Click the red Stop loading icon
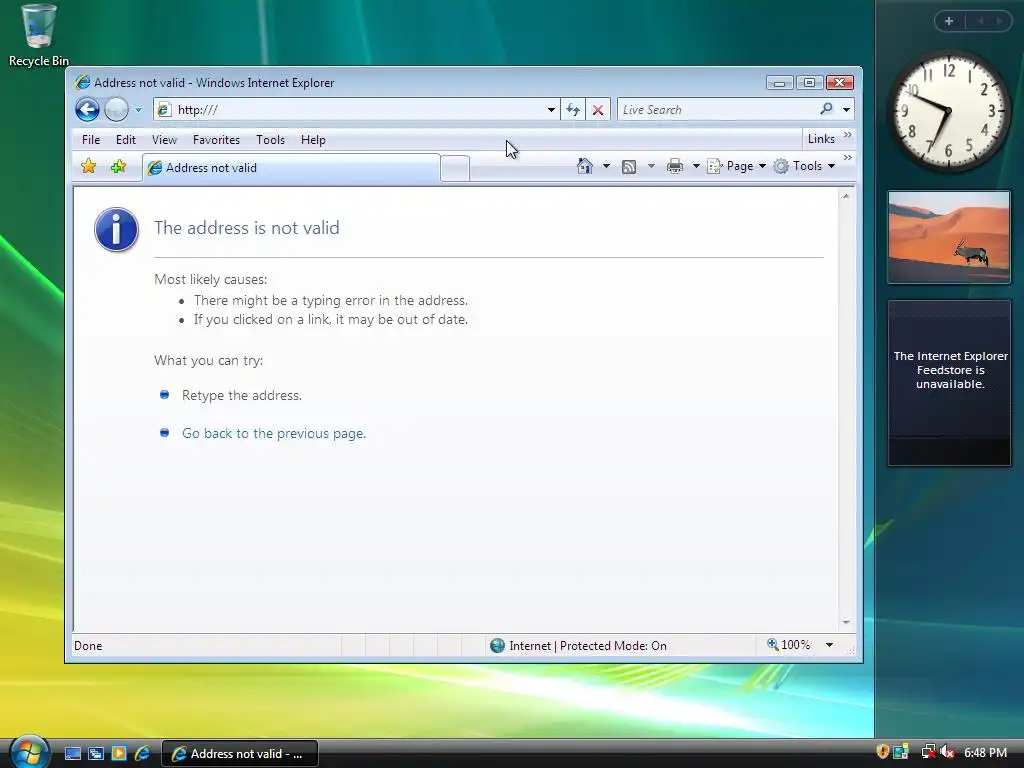The height and width of the screenshot is (768, 1024). coord(598,110)
